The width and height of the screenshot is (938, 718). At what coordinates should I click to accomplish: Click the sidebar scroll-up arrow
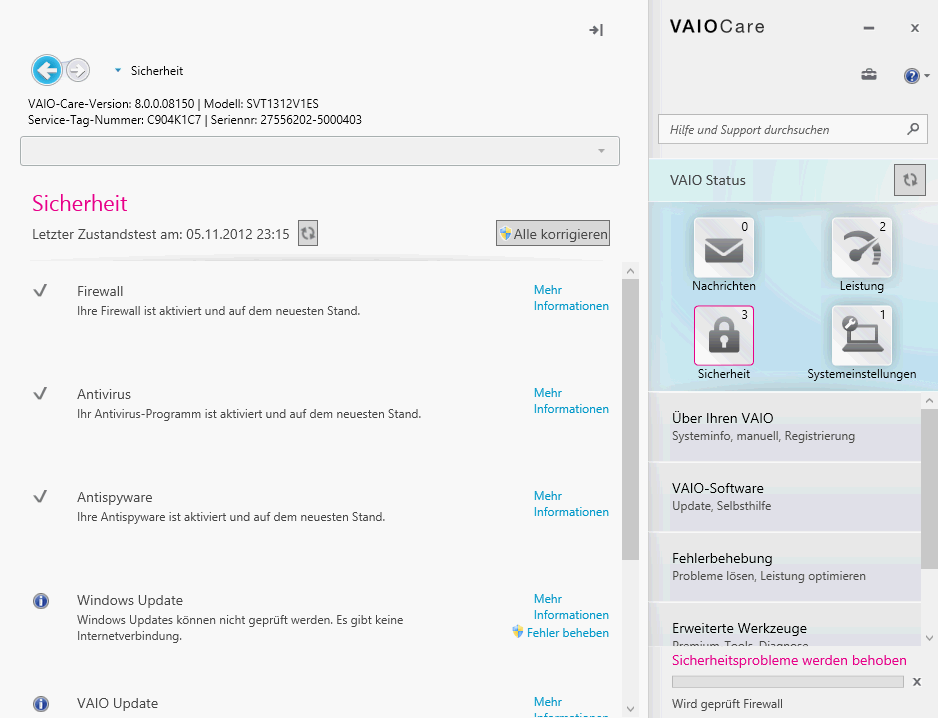[929, 401]
